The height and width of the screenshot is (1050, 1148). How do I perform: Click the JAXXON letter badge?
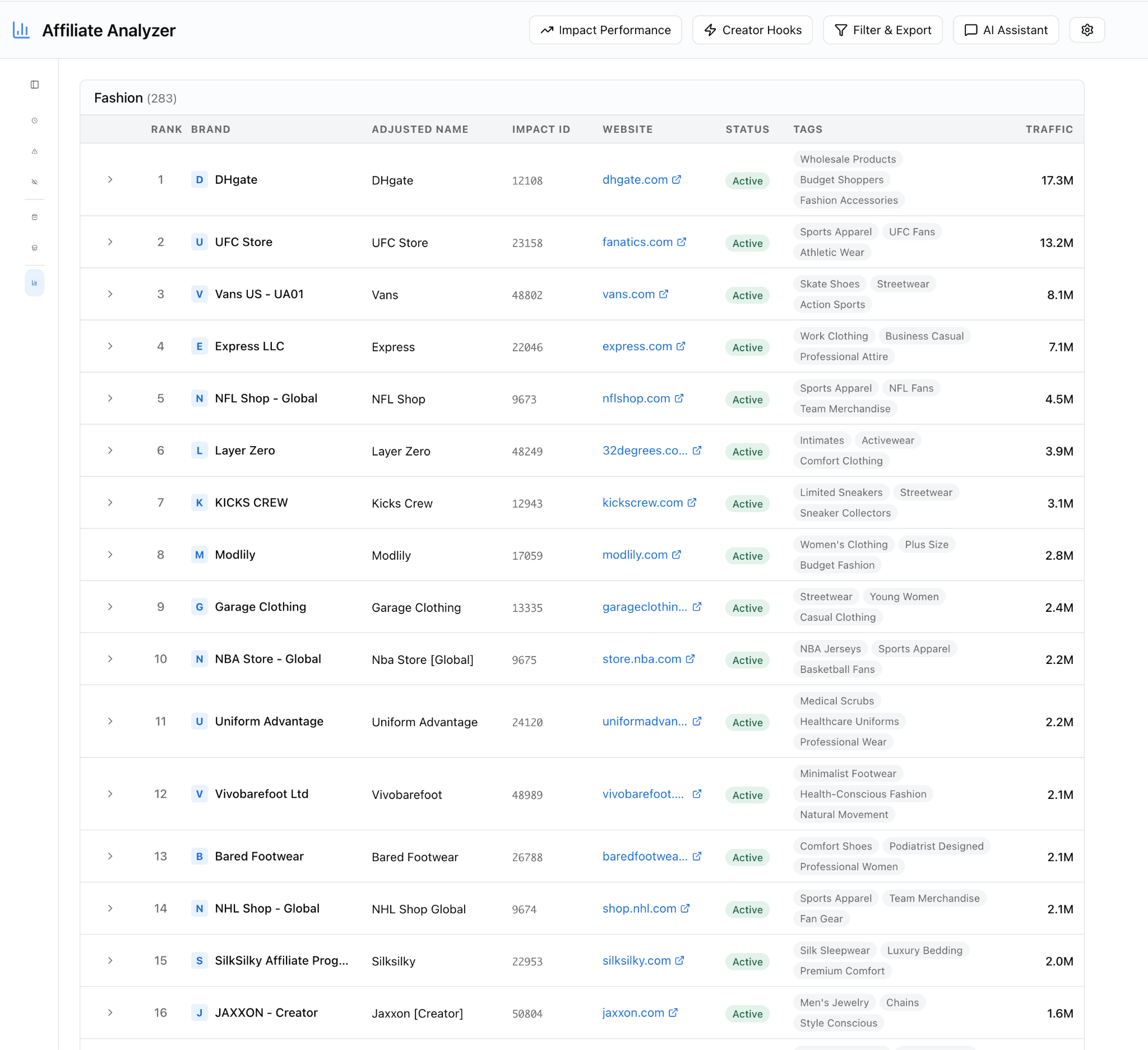[x=200, y=1013]
